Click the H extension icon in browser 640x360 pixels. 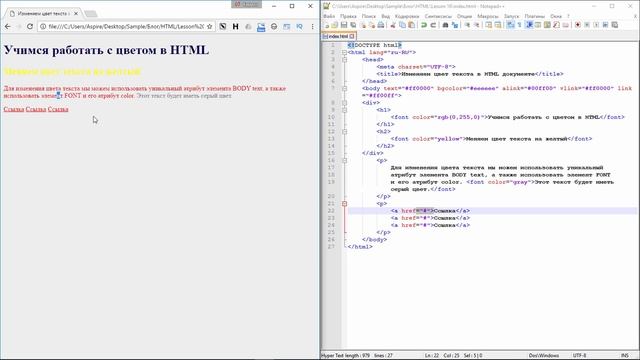(236, 27)
